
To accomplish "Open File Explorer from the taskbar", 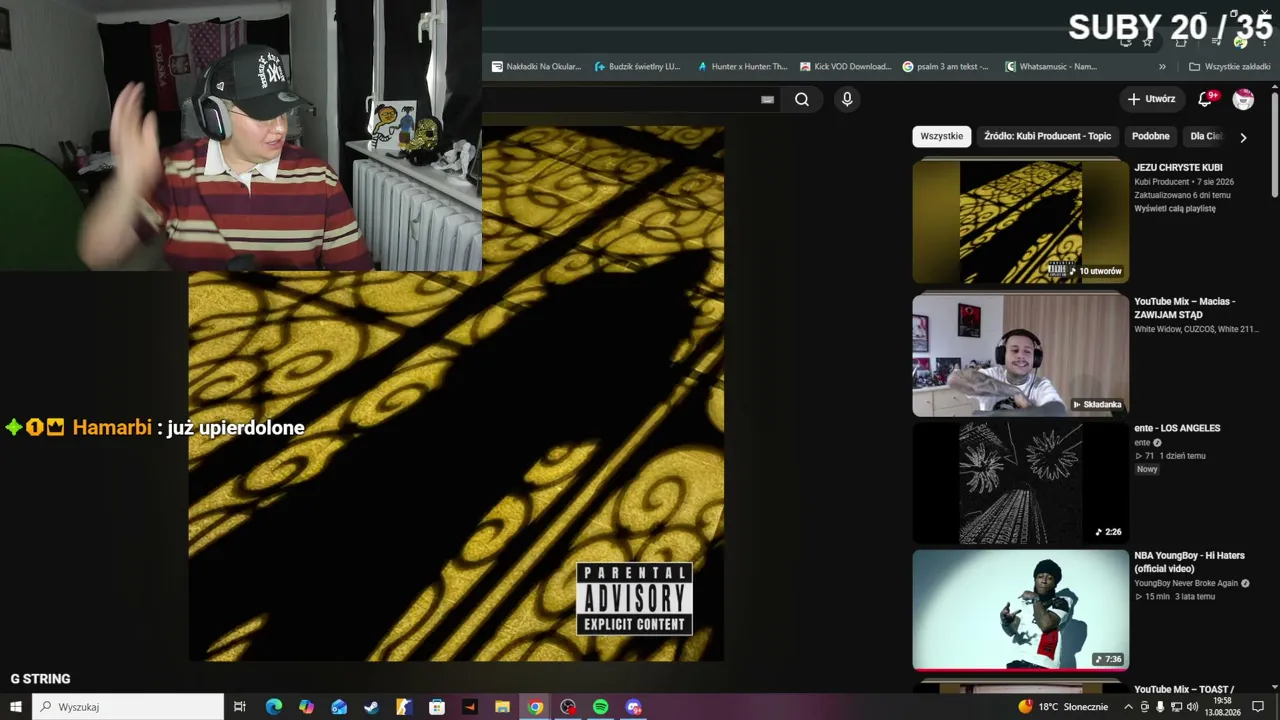I will coord(502,707).
